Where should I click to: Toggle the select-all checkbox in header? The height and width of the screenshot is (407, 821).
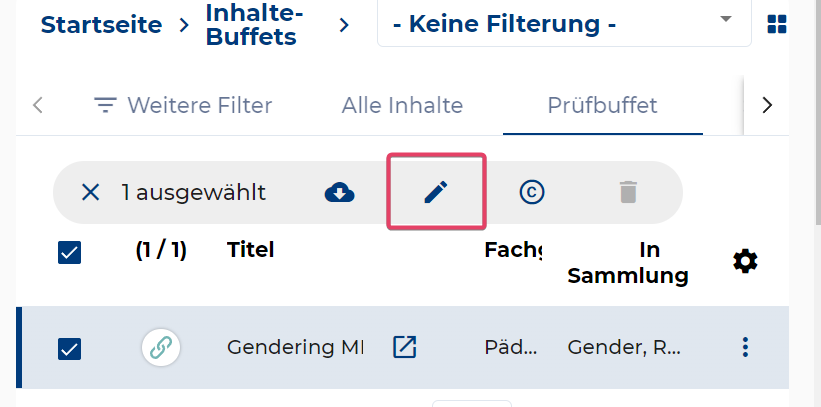click(69, 253)
